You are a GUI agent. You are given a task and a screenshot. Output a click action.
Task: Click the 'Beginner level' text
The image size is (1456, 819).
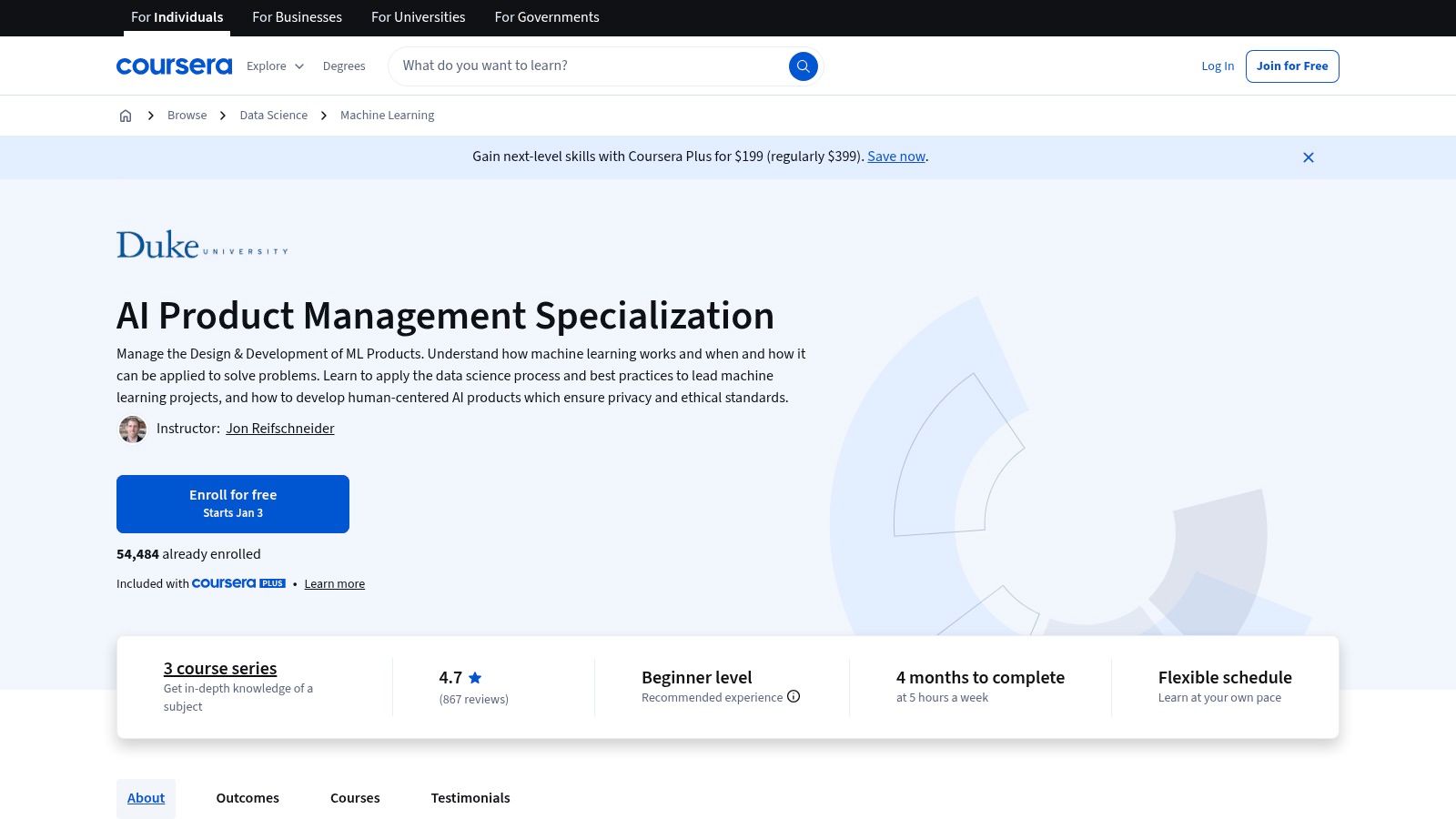pos(697,677)
